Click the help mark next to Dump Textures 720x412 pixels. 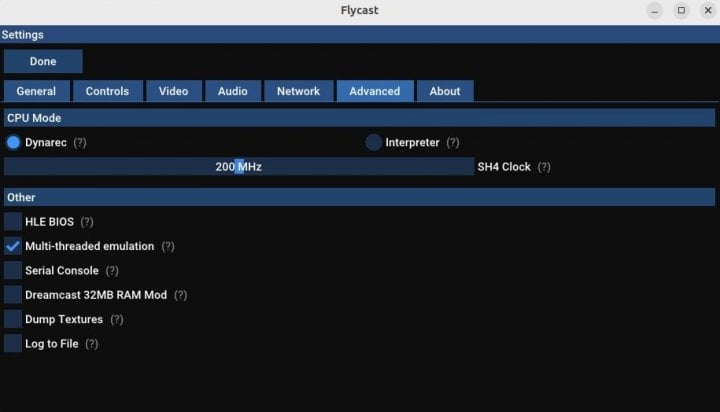pyautogui.click(x=117, y=320)
